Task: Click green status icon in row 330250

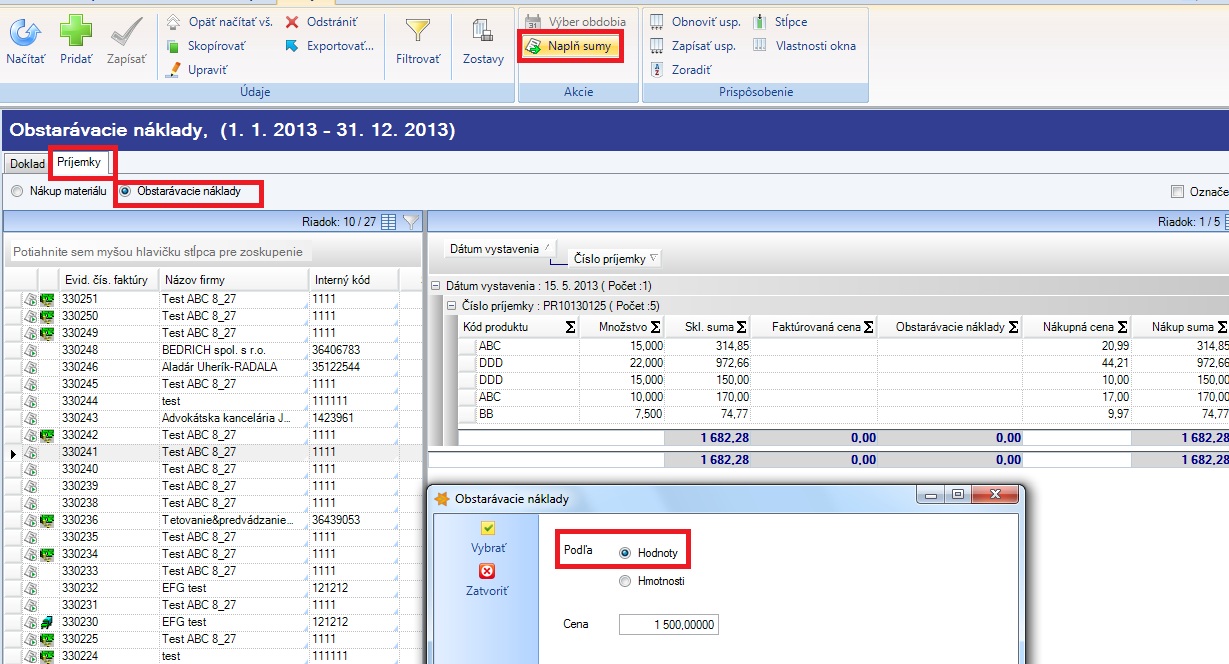Action: coord(48,315)
